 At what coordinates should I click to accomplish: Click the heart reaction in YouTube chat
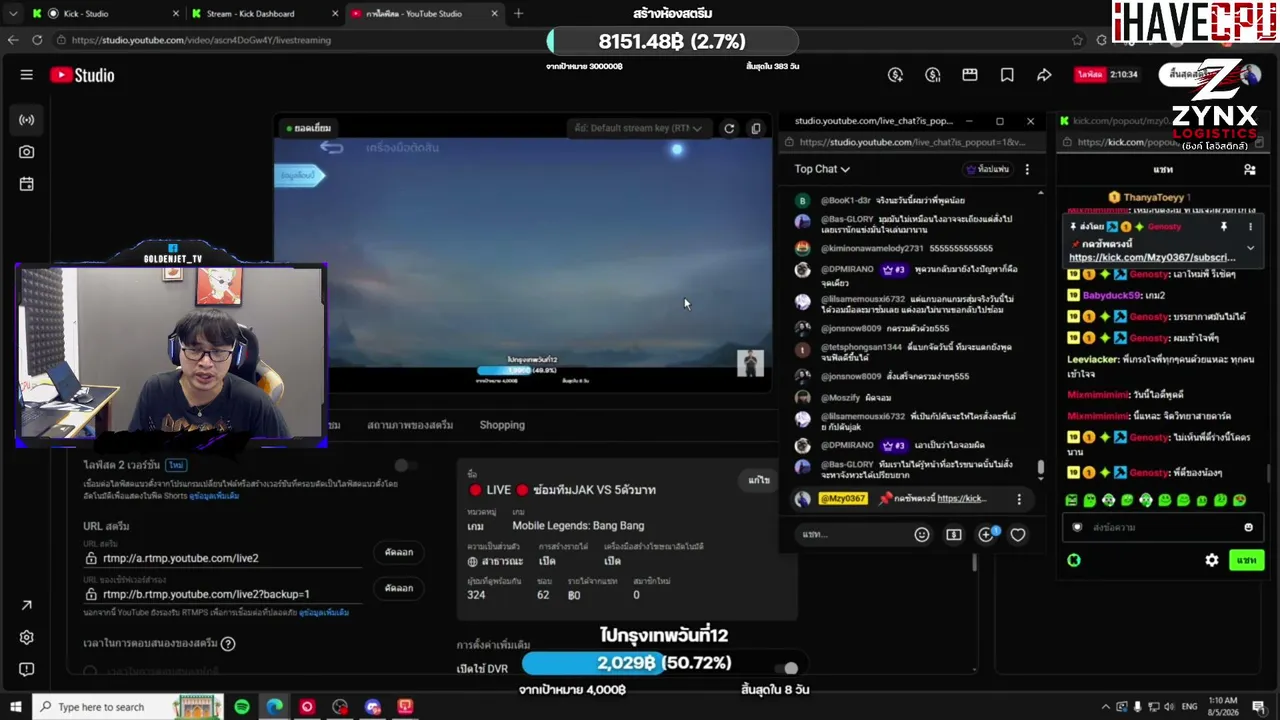pyautogui.click(x=1018, y=535)
